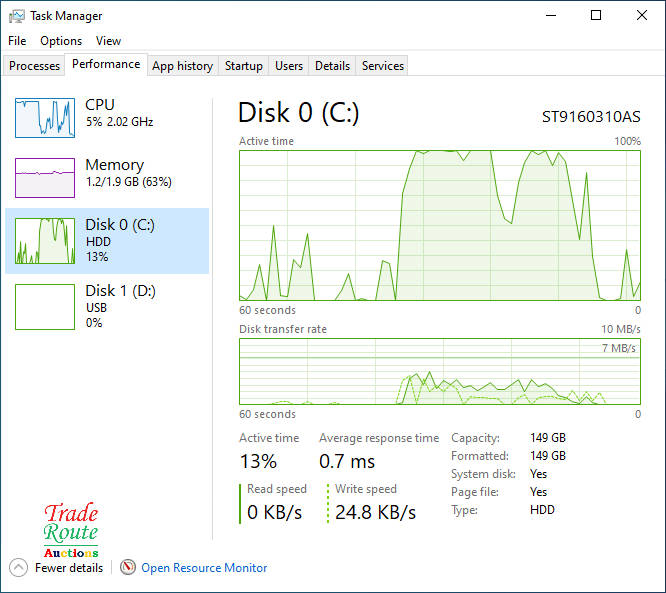Click the Fewer details button label
This screenshot has height=593, width=666.
69,568
